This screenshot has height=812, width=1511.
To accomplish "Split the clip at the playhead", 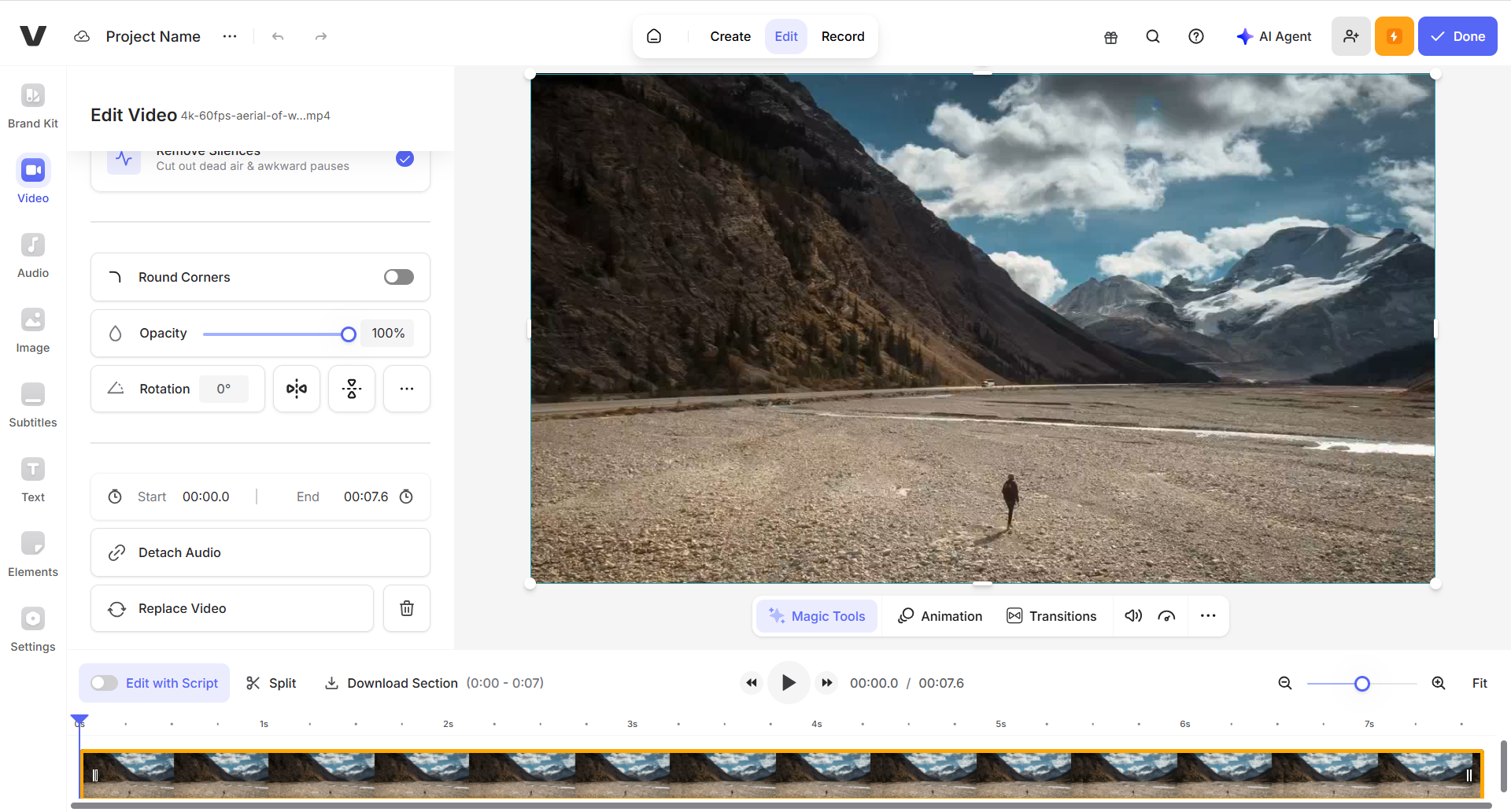I will tap(271, 683).
